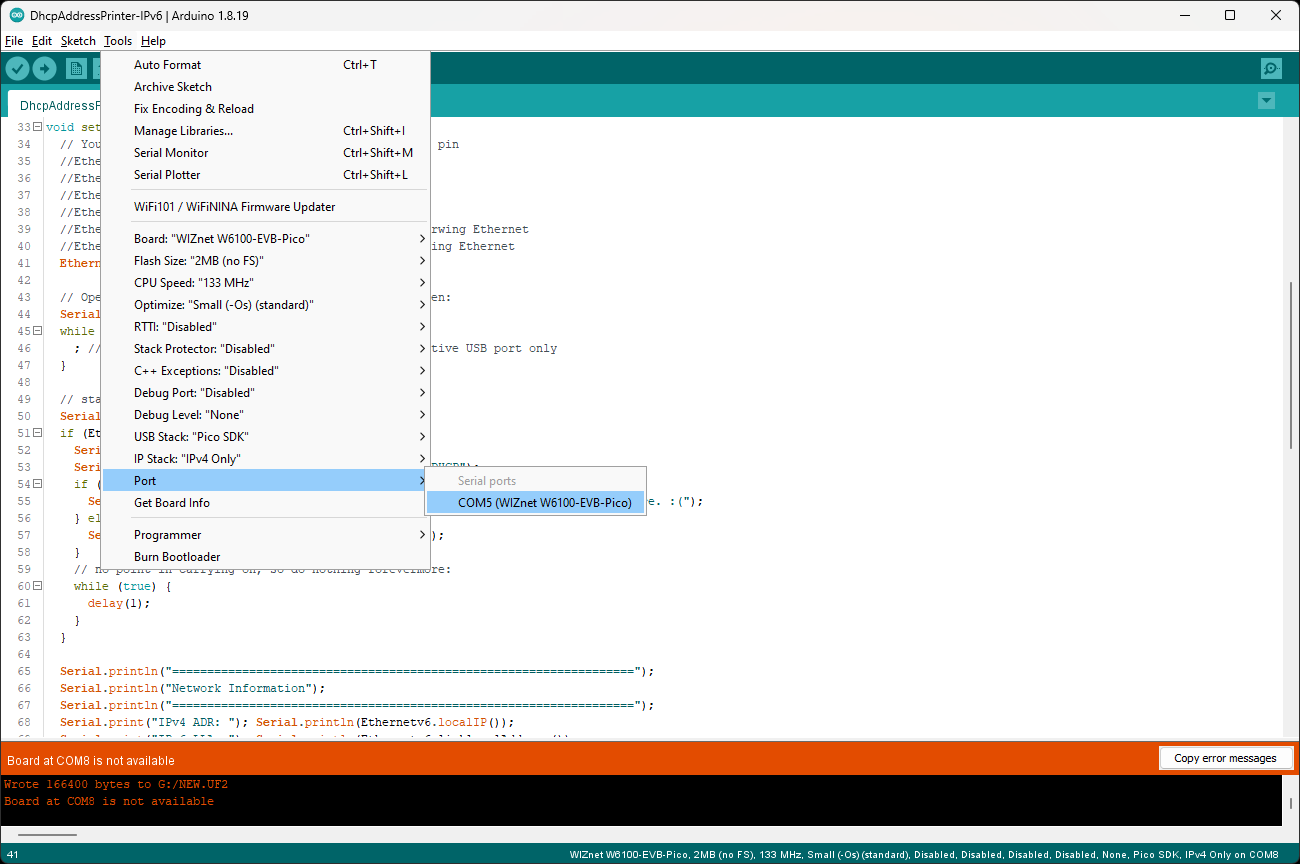The height and width of the screenshot is (864, 1300).
Task: Click the highlighted Port menu entry
Action: [x=266, y=481]
